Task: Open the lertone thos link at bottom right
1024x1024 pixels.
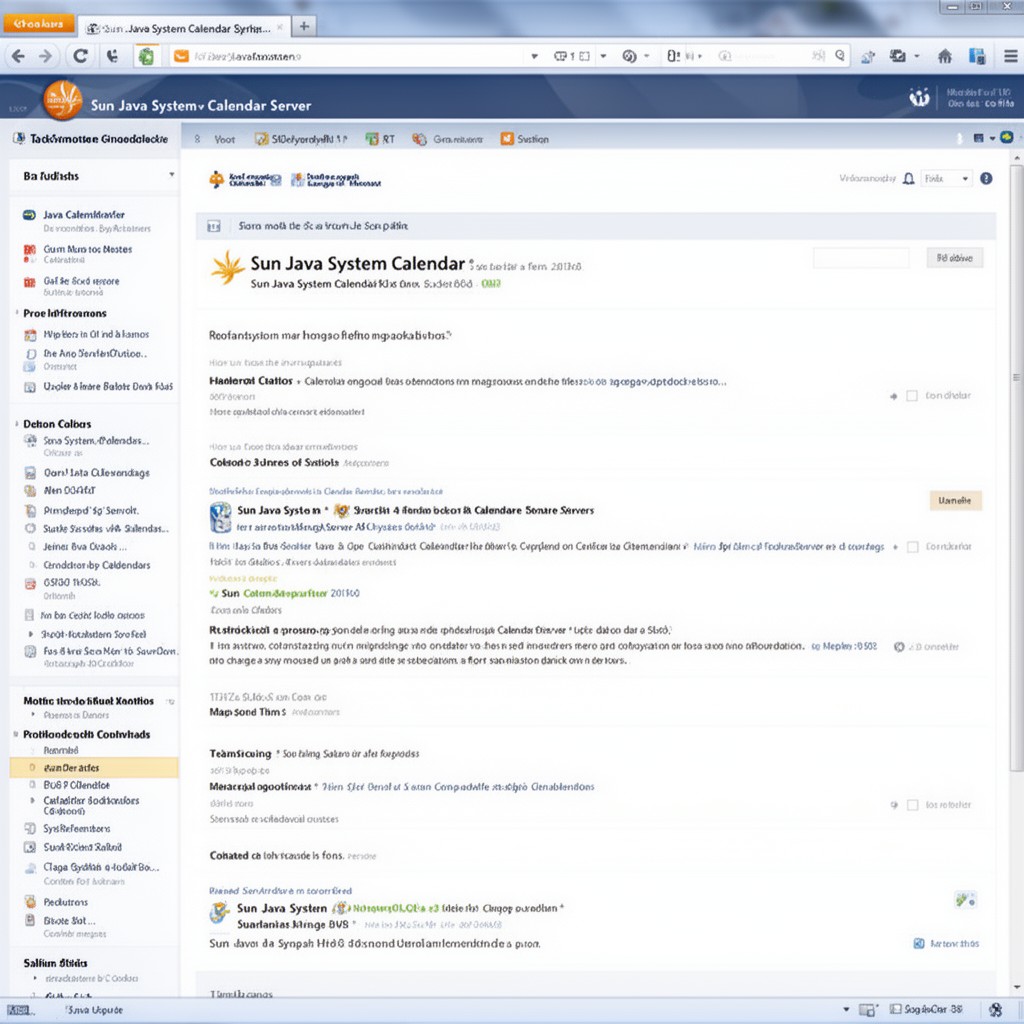Action: click(954, 944)
